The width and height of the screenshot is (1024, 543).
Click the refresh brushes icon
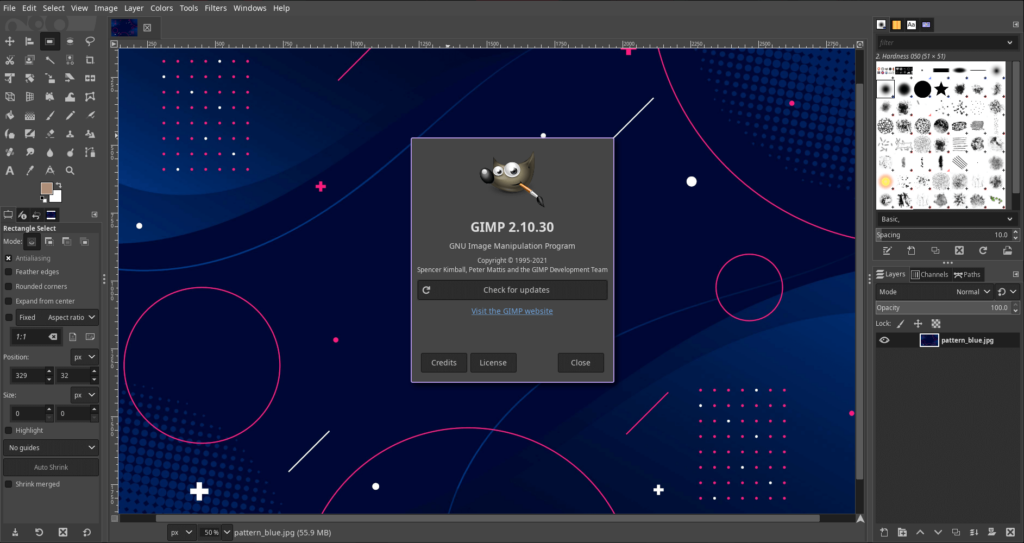coord(983,250)
